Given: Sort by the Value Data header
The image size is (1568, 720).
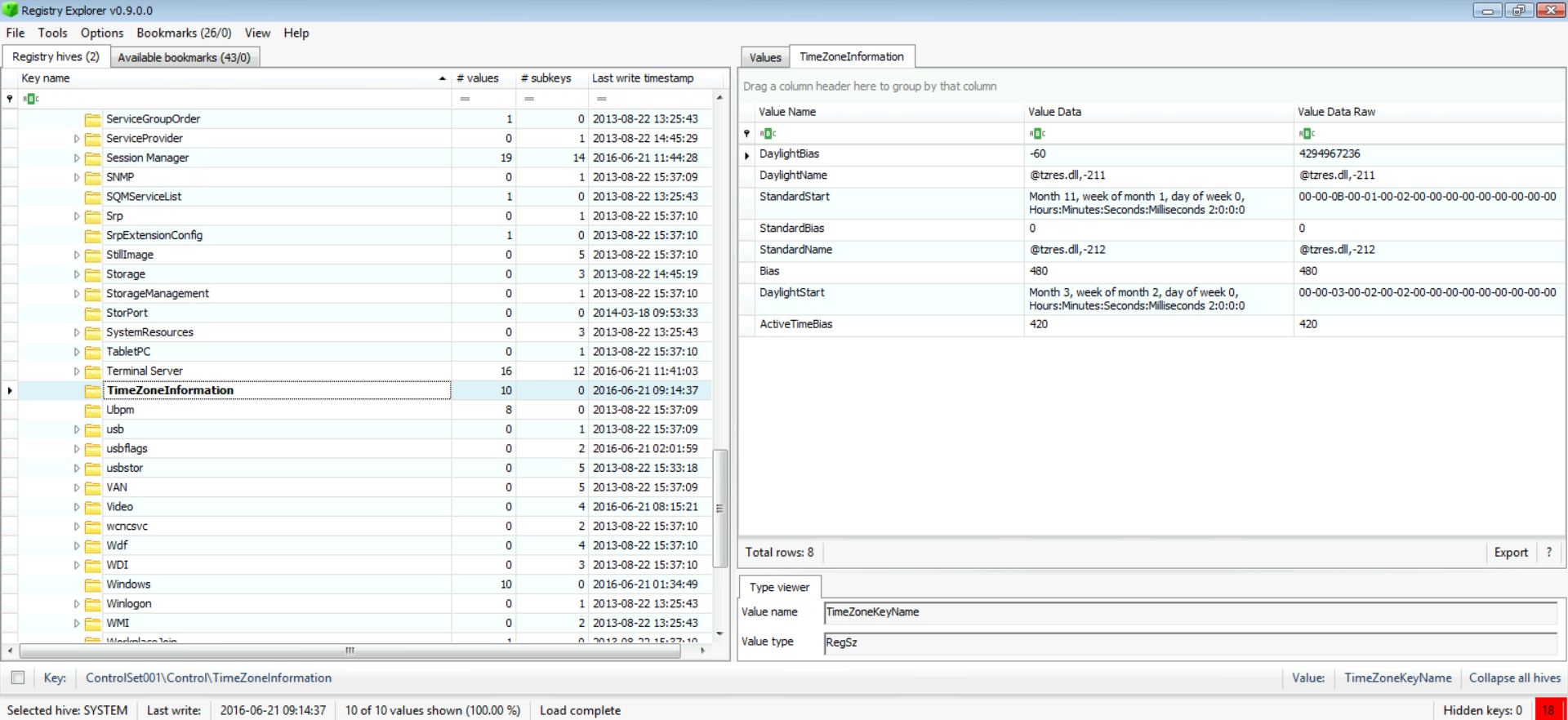Looking at the screenshot, I should coord(1158,112).
